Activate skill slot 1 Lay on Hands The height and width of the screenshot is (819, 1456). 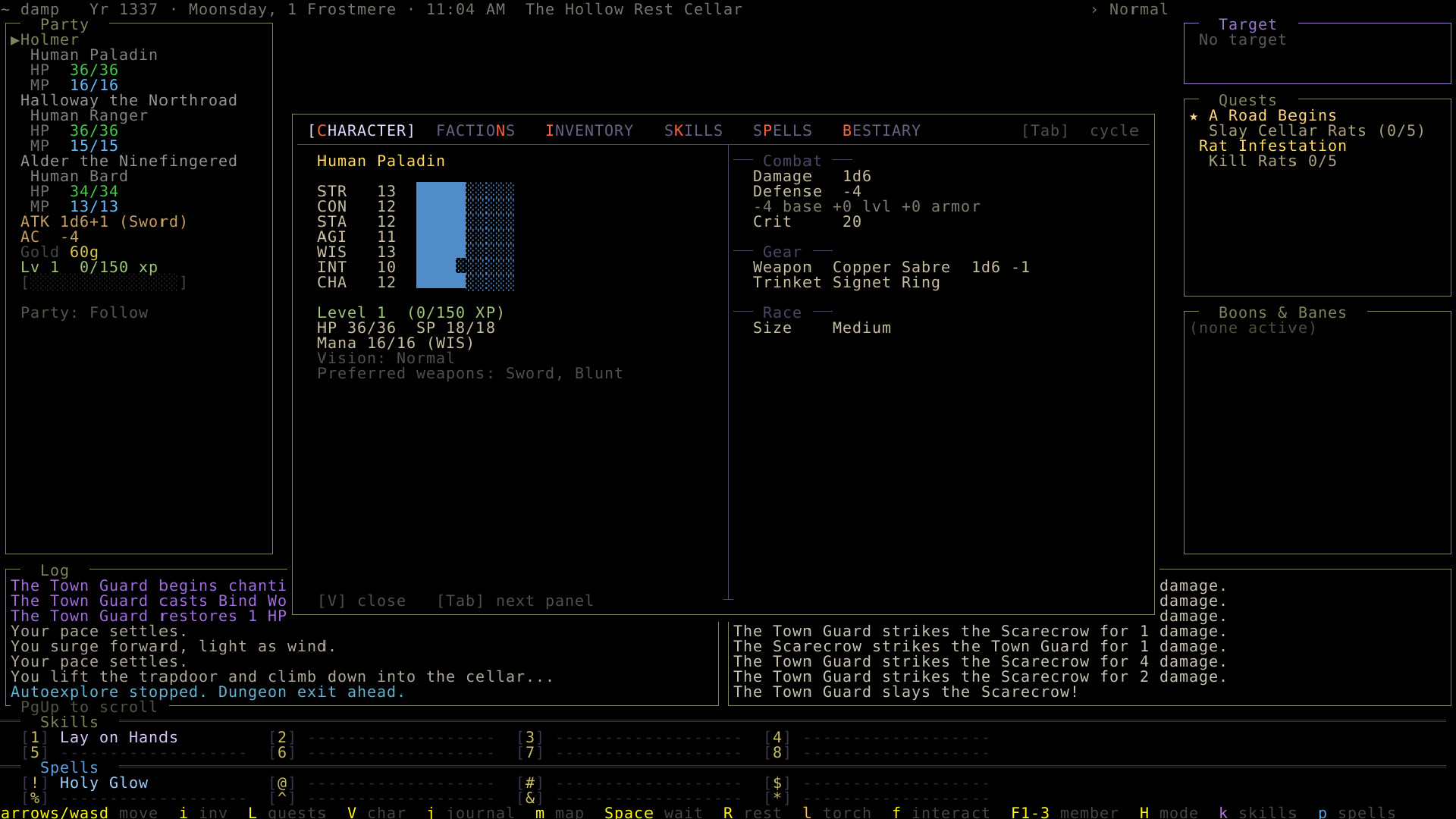[x=100, y=737]
